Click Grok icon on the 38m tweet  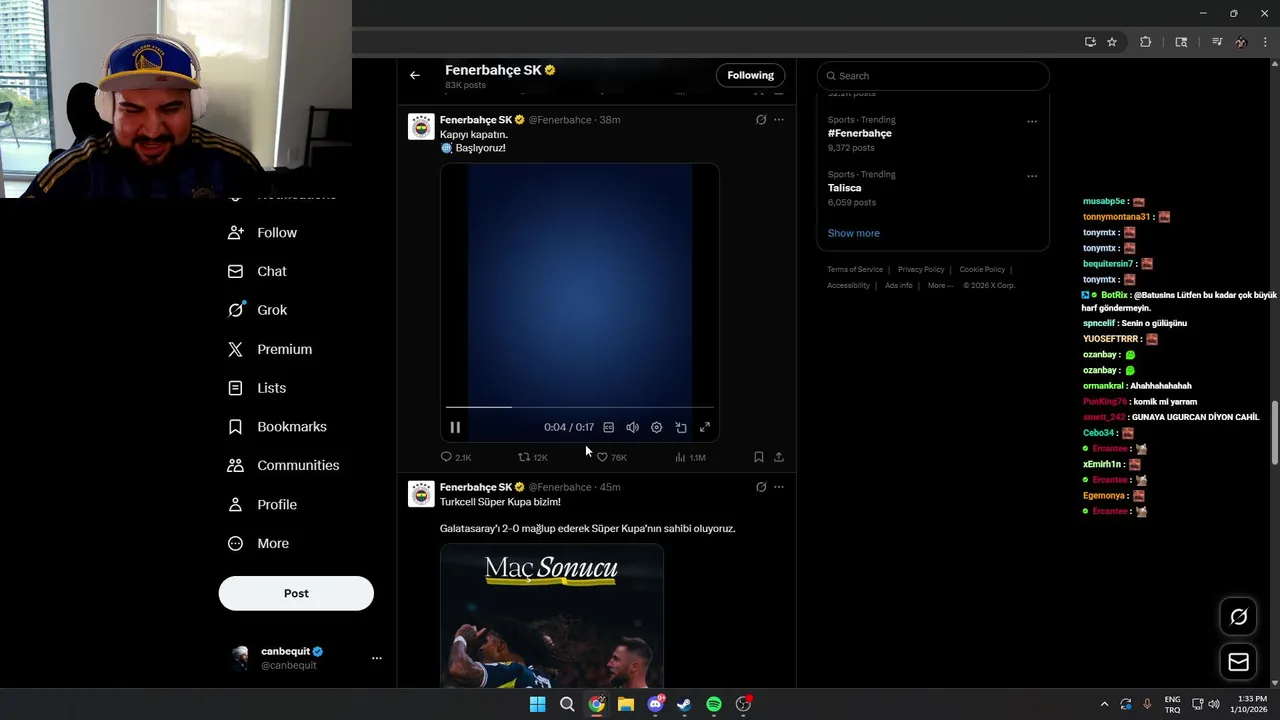click(761, 120)
